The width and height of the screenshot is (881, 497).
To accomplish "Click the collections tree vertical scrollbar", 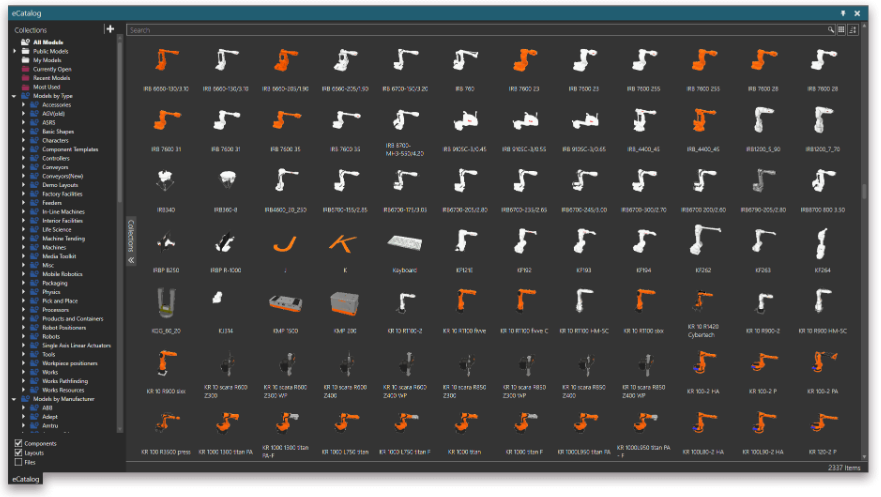I will click(119, 121).
